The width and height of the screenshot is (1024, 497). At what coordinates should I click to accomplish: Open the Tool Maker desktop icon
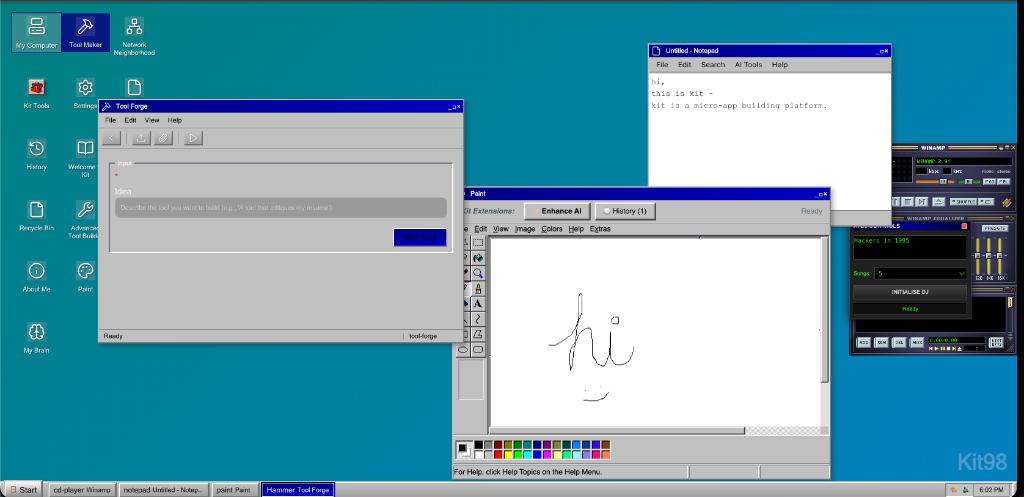pyautogui.click(x=86, y=32)
